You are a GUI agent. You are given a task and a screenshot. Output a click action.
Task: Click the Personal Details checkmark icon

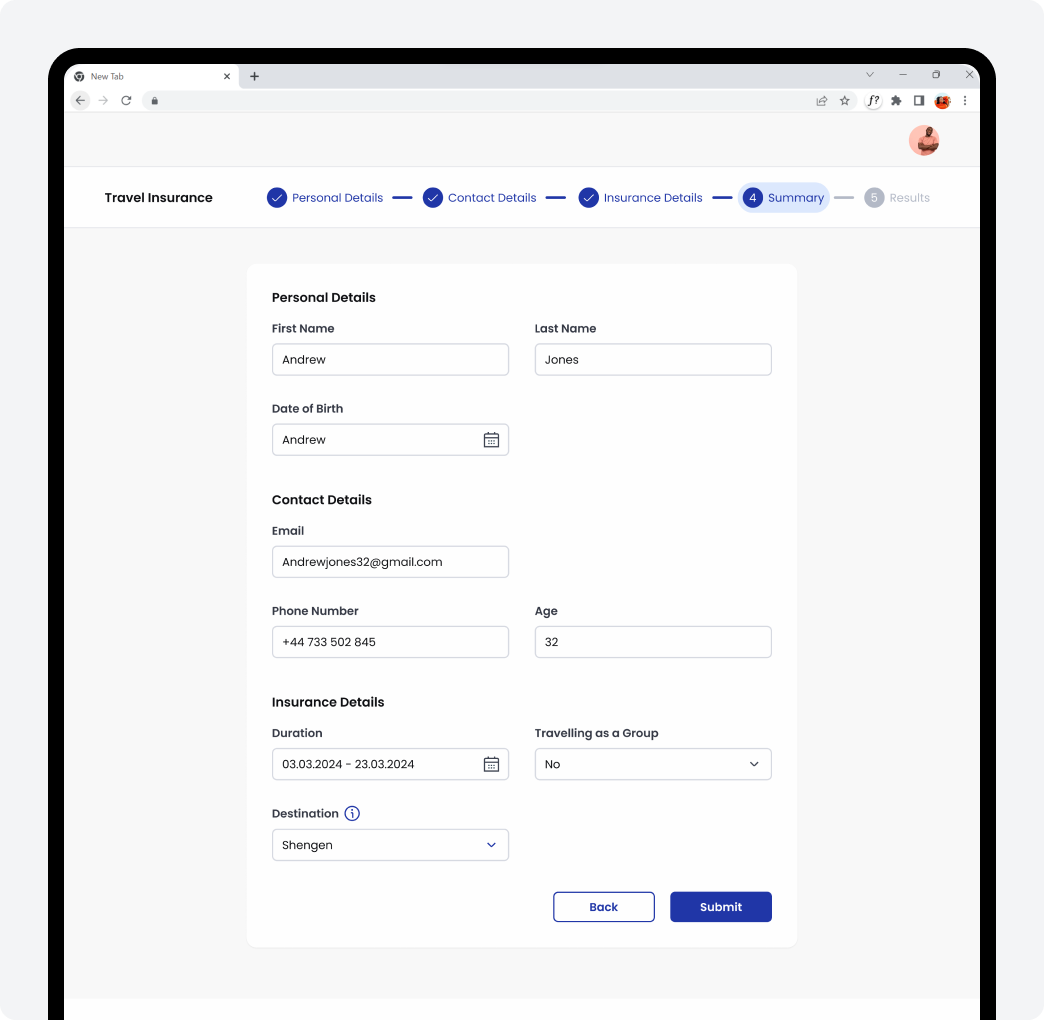point(277,197)
